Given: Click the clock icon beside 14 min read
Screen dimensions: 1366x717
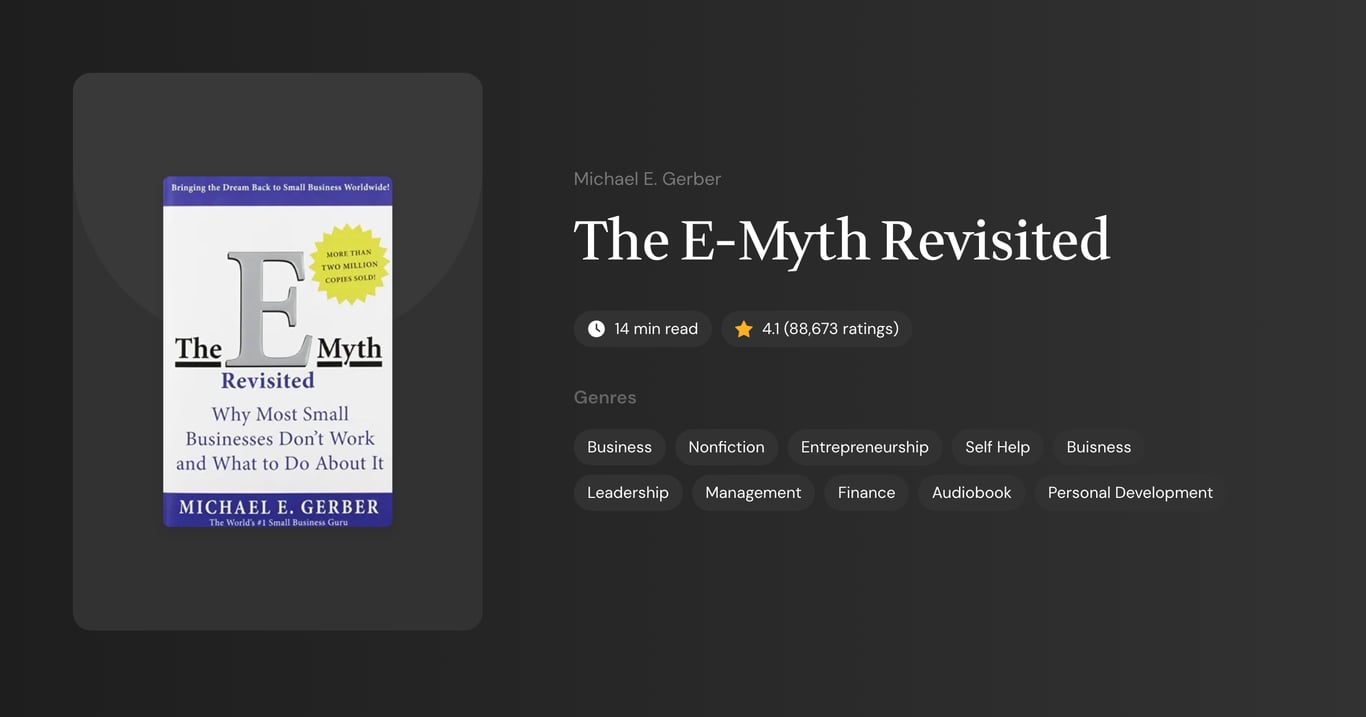Looking at the screenshot, I should pyautogui.click(x=595, y=328).
